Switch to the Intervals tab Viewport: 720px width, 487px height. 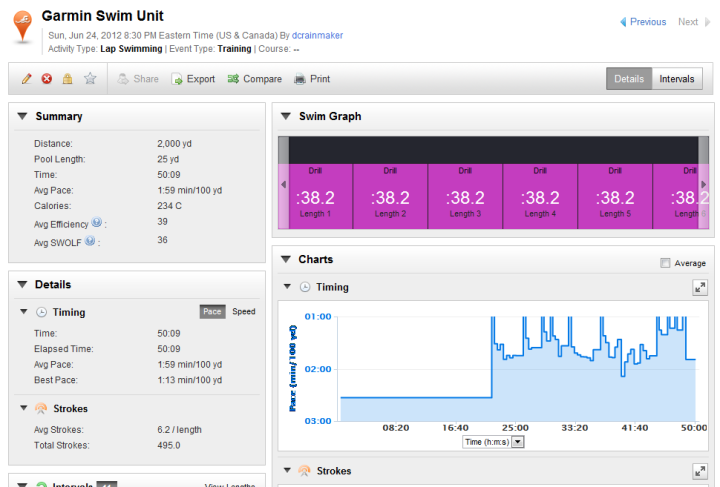[x=677, y=79]
